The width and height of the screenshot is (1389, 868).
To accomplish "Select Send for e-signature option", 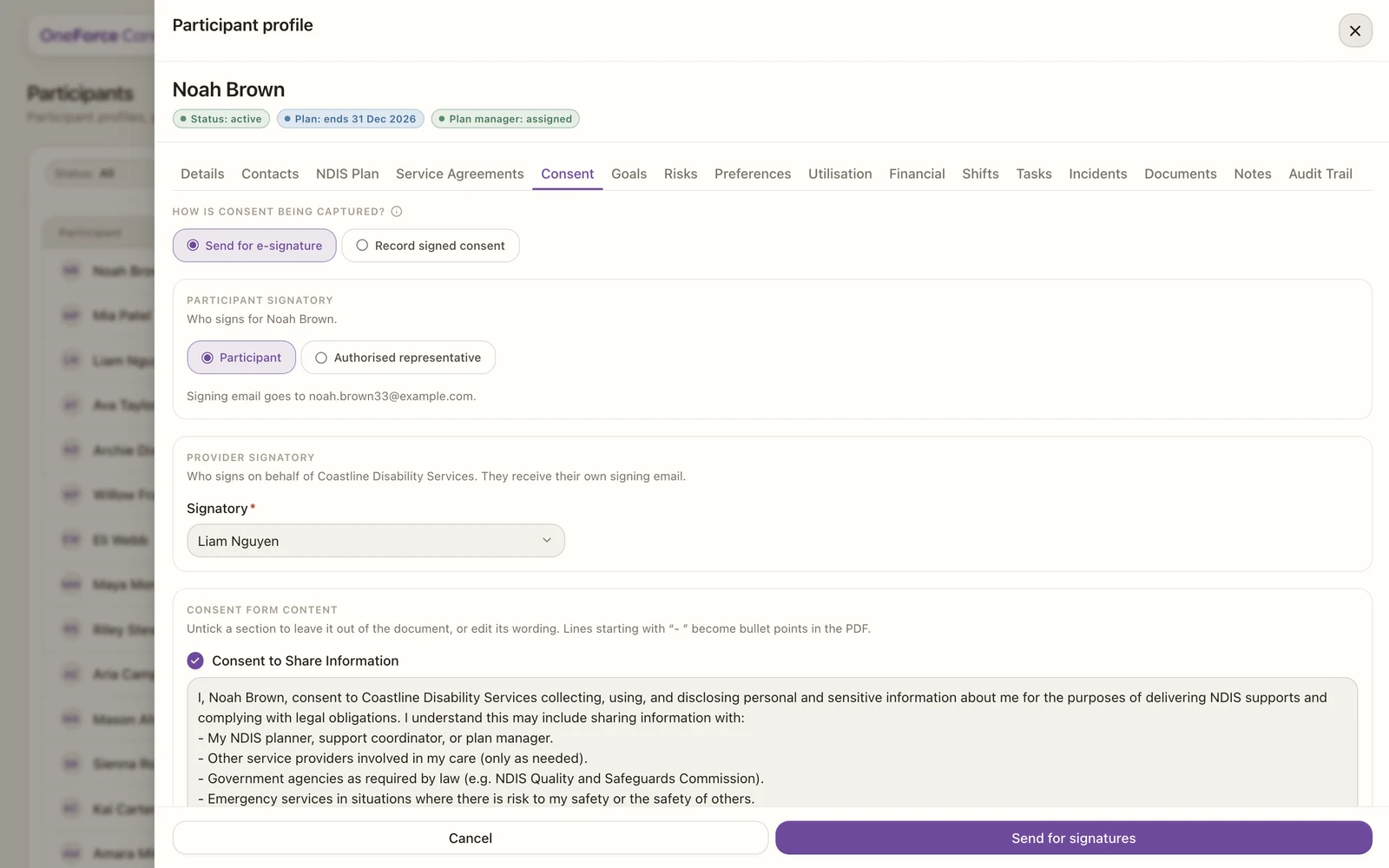I will (x=254, y=246).
